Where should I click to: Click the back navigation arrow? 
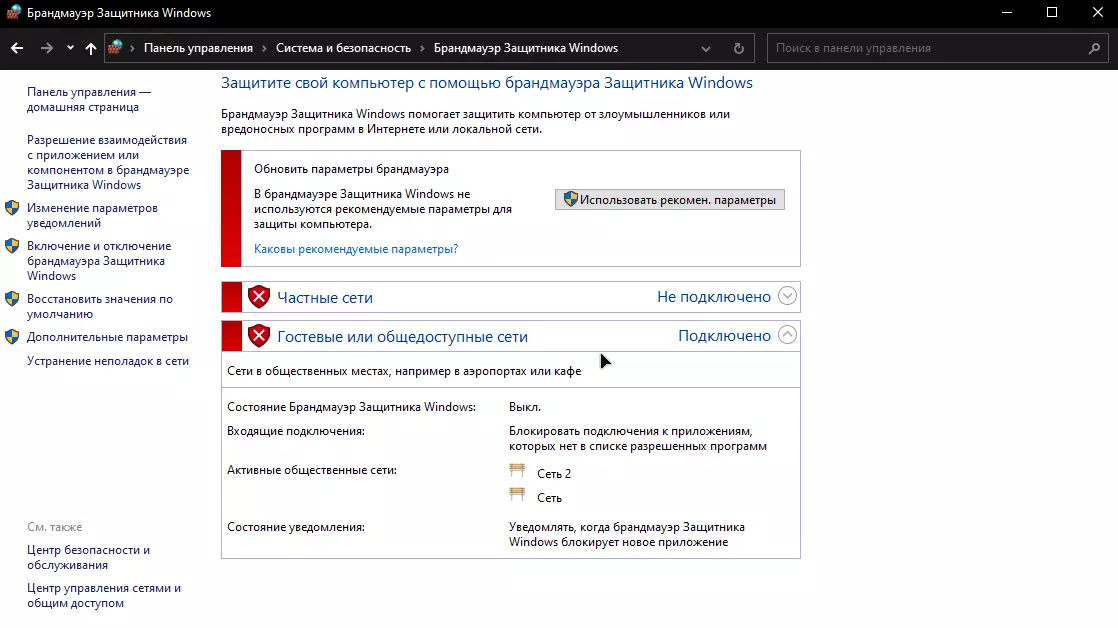pos(17,48)
